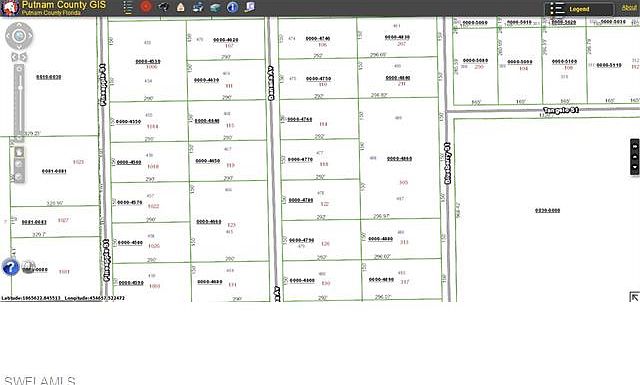This screenshot has width=640, height=385.
Task: Select parcel label 0000-4620
Action: pos(226,40)
